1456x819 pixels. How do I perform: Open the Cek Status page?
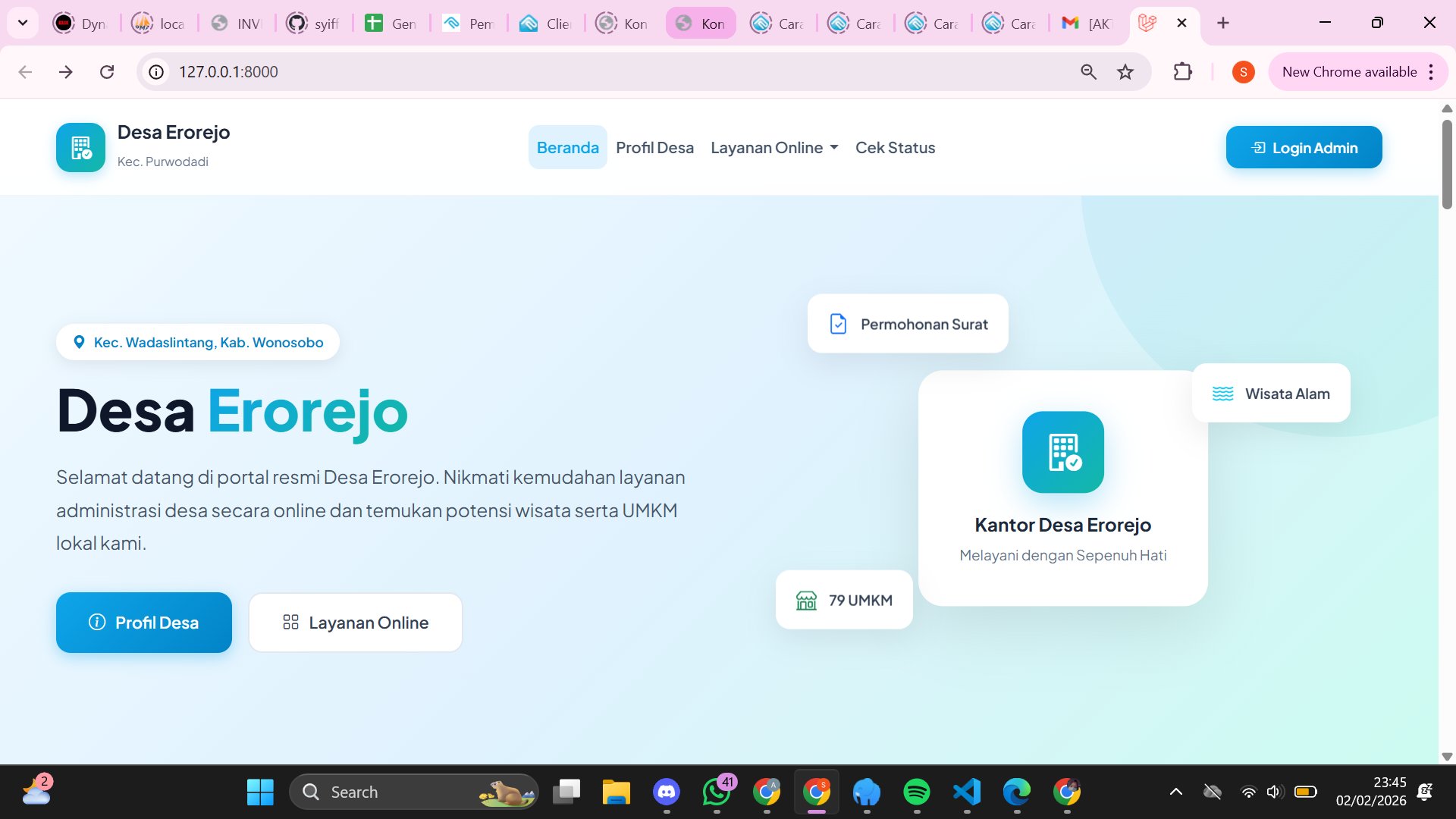(895, 147)
